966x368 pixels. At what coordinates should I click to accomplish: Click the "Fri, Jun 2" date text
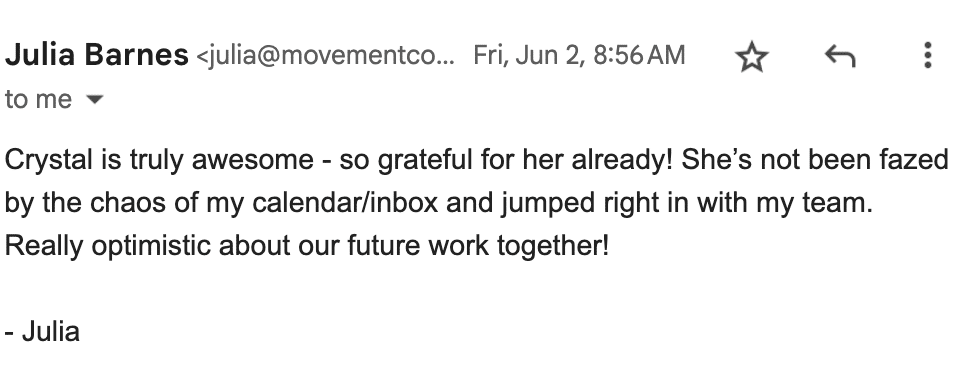527,55
